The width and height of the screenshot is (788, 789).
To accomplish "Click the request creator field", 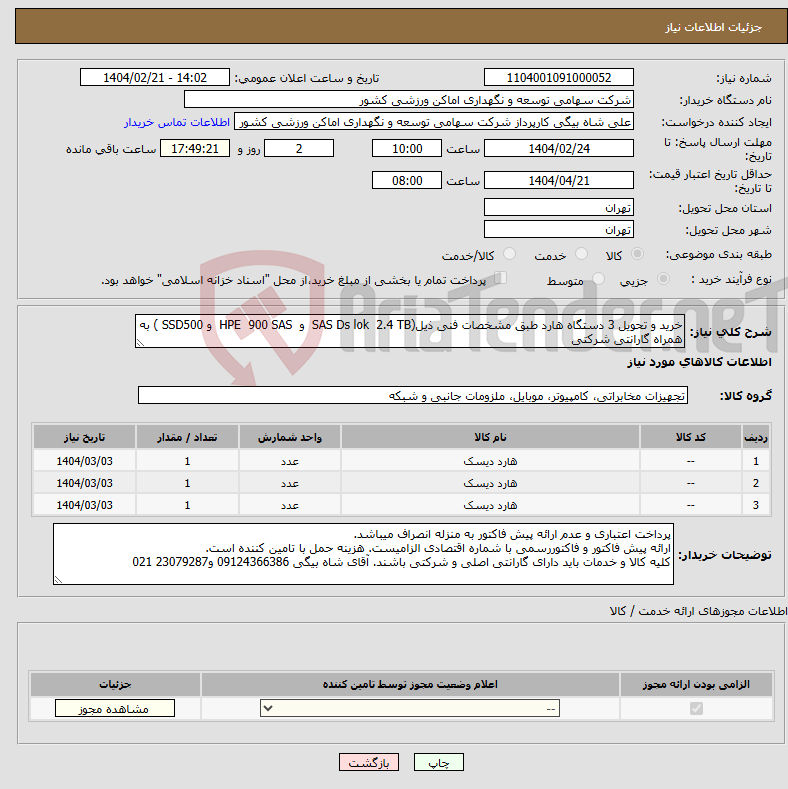I will 434,122.
